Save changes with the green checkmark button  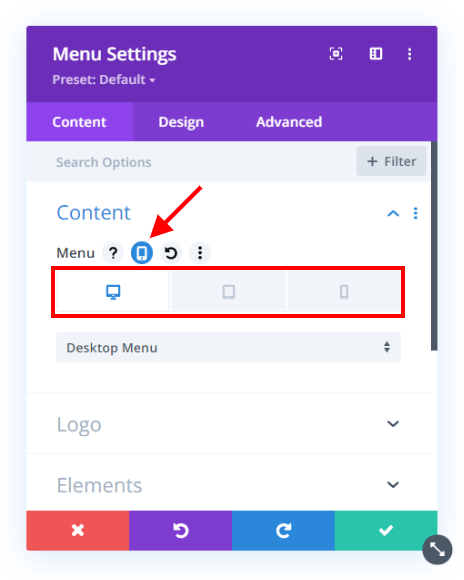[386, 530]
